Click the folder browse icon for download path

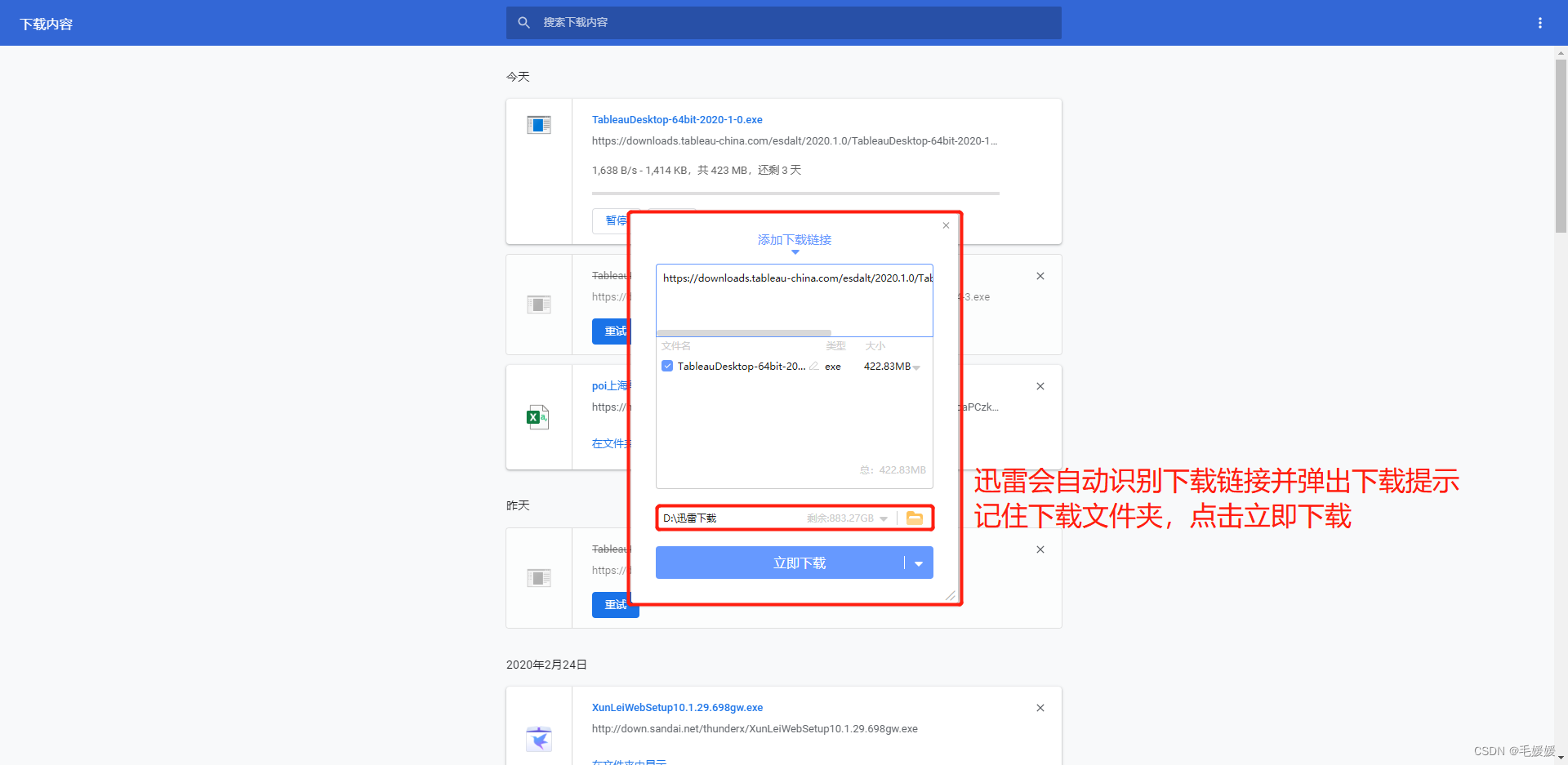pos(915,518)
